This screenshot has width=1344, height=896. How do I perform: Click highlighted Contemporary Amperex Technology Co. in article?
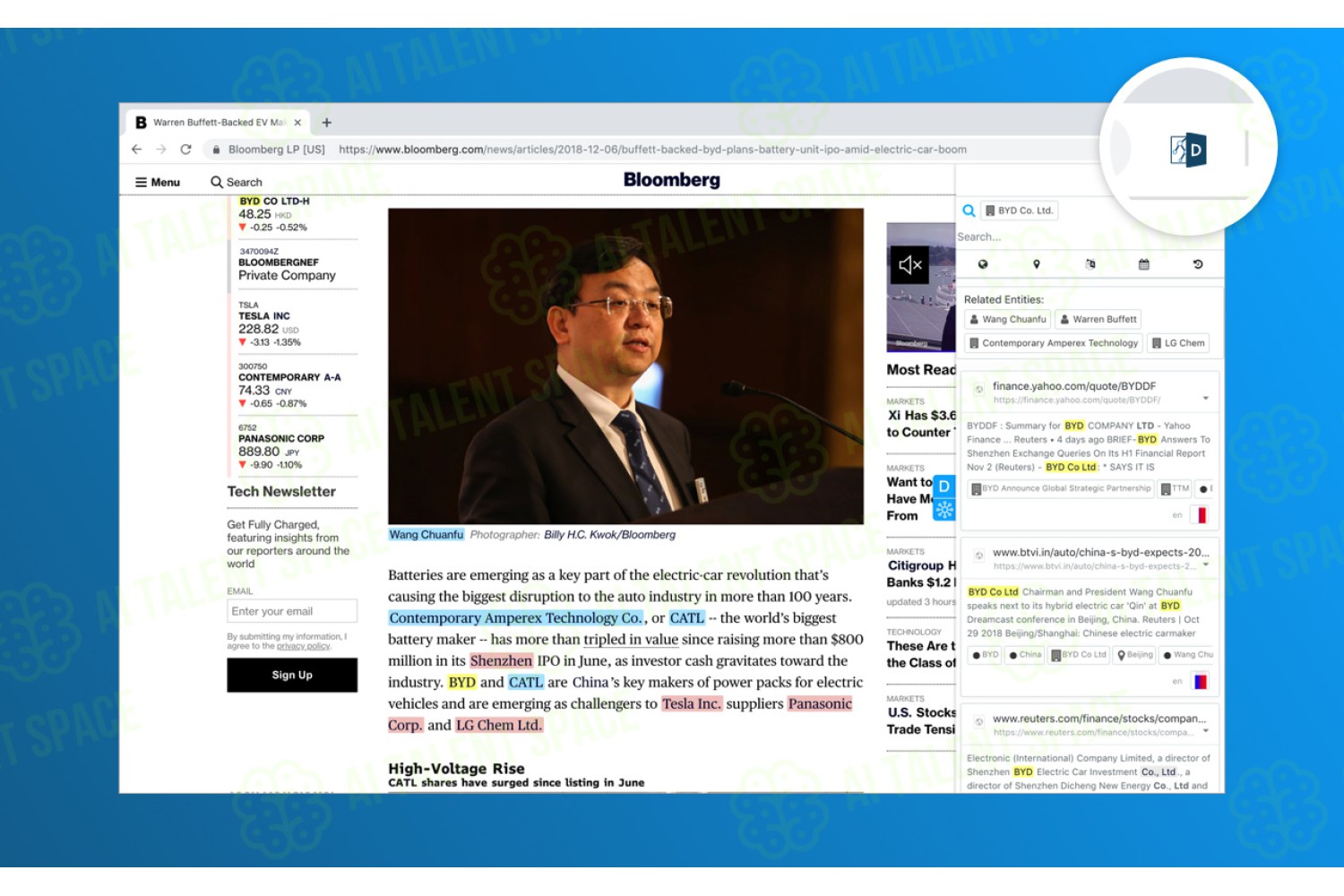coord(516,618)
